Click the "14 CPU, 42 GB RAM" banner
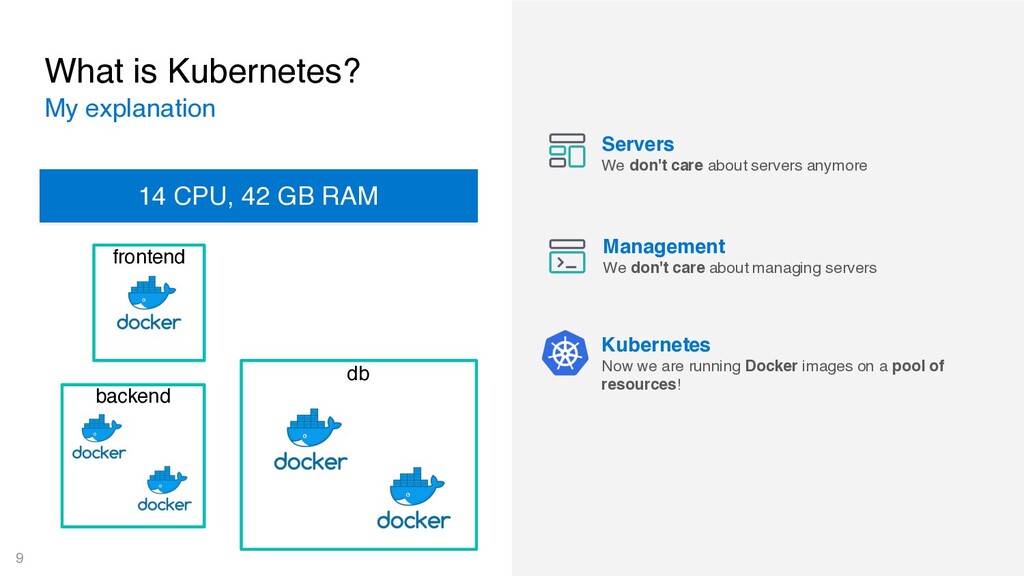This screenshot has height=576, width=1024. tap(259, 196)
